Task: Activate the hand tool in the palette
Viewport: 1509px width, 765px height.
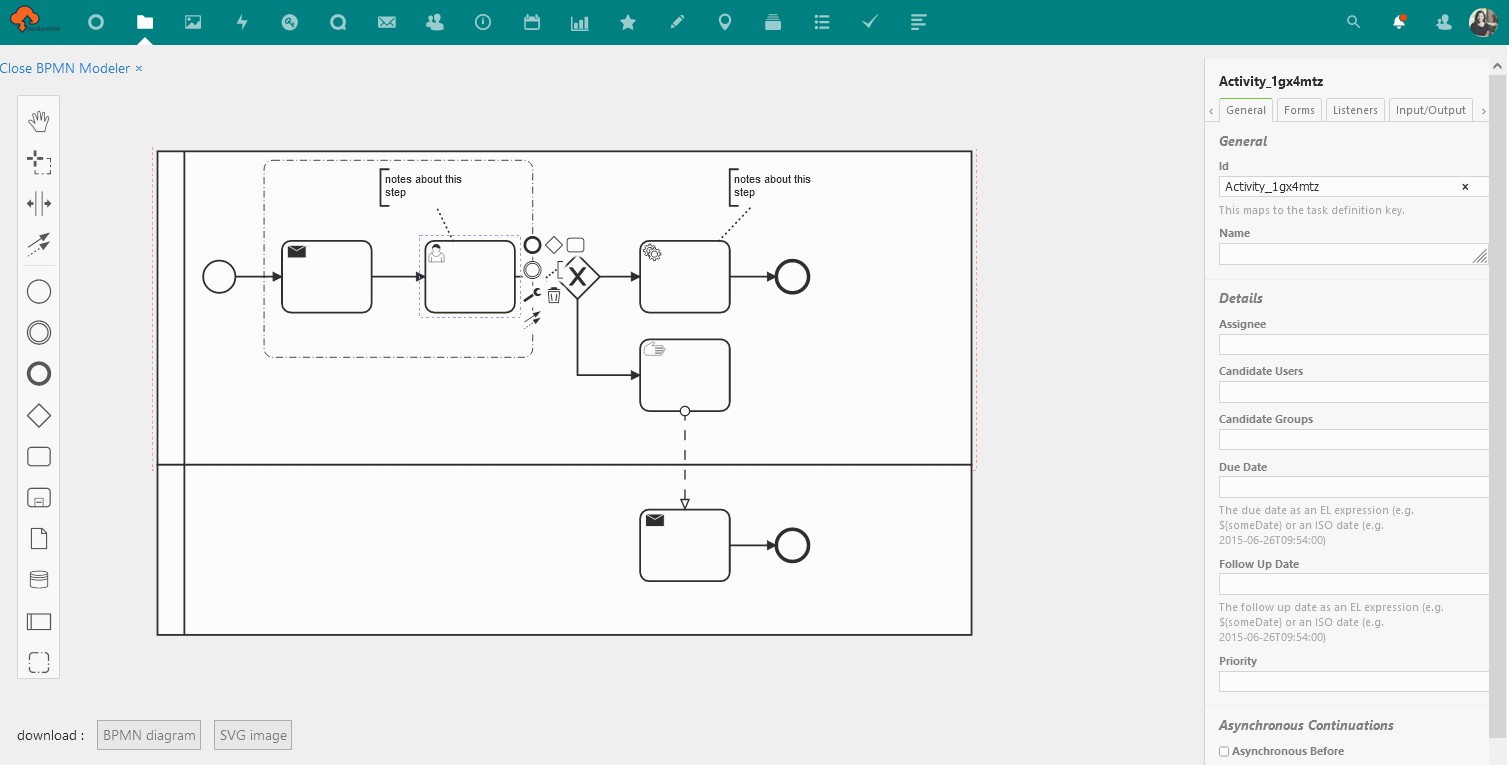Action: point(38,120)
